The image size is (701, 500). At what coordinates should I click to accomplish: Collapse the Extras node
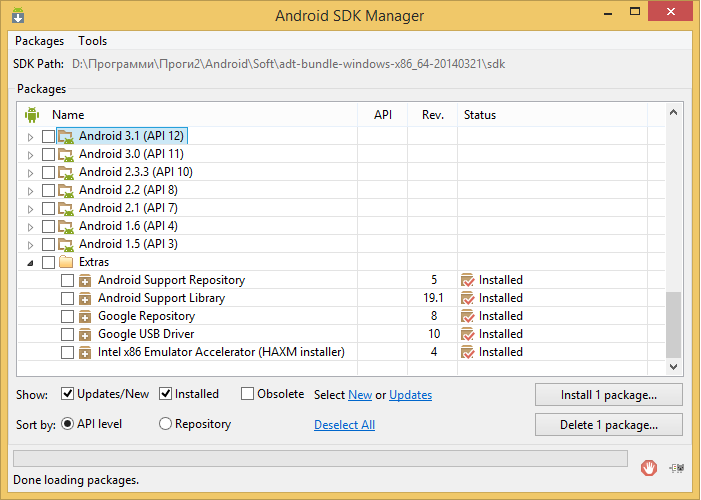tap(30, 263)
